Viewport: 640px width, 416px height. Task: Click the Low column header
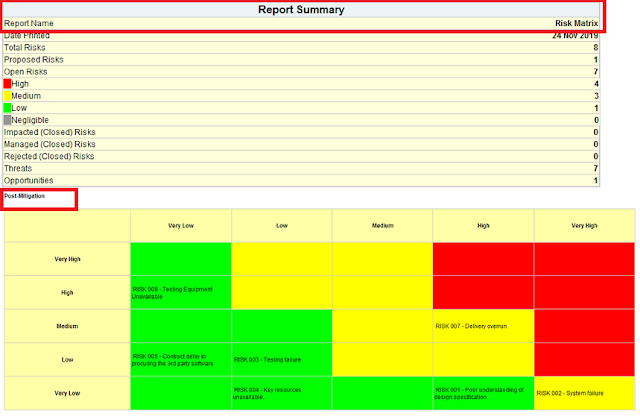point(282,226)
